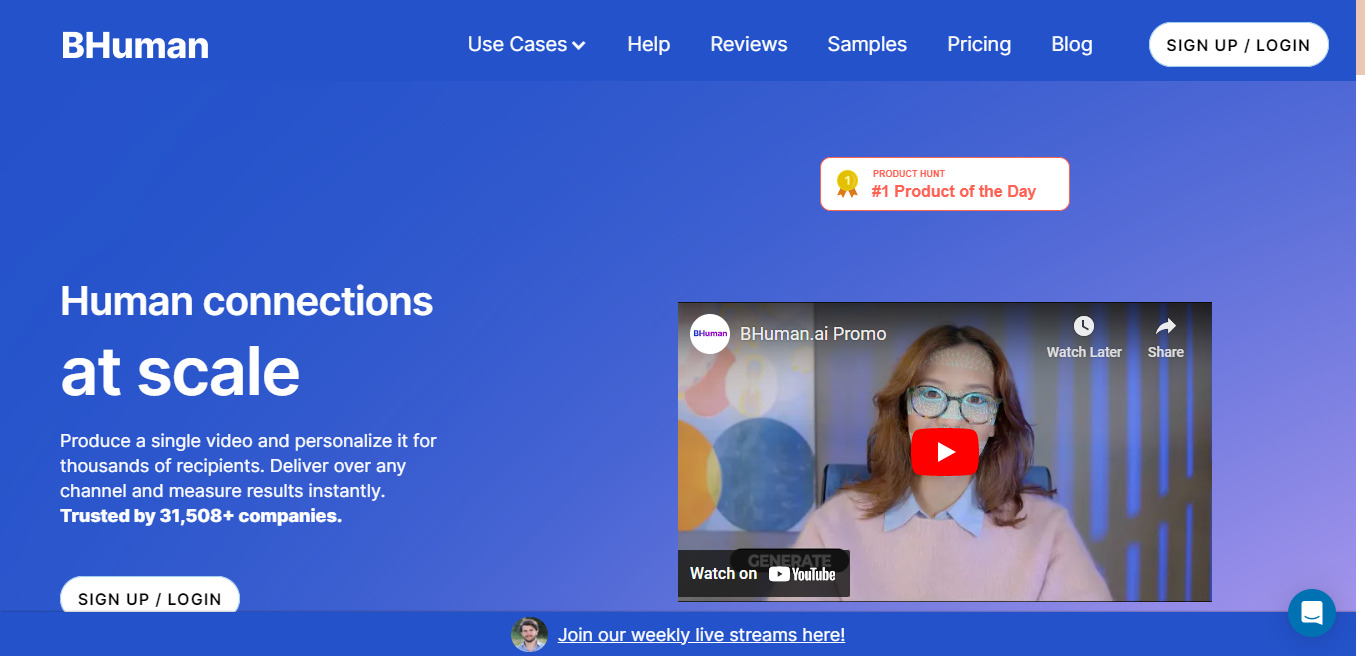The width and height of the screenshot is (1365, 656).
Task: Select Pricing in the navigation bar
Action: point(979,44)
